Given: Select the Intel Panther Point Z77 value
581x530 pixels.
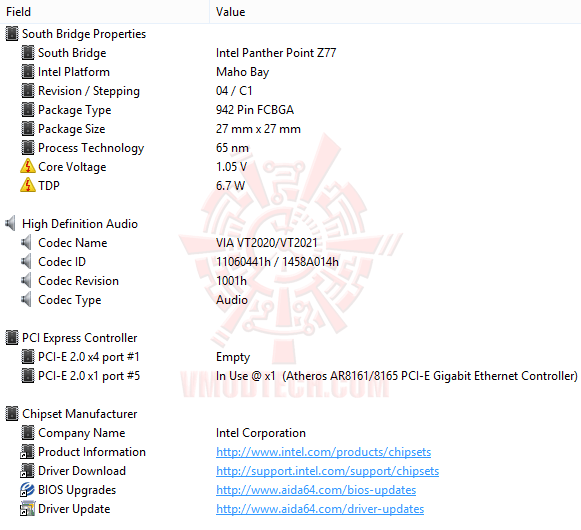Looking at the screenshot, I should click(x=276, y=53).
